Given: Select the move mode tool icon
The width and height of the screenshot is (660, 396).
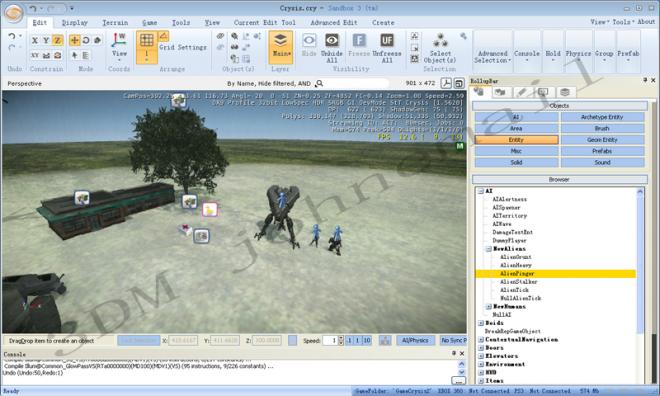Looking at the screenshot, I should click(75, 40).
